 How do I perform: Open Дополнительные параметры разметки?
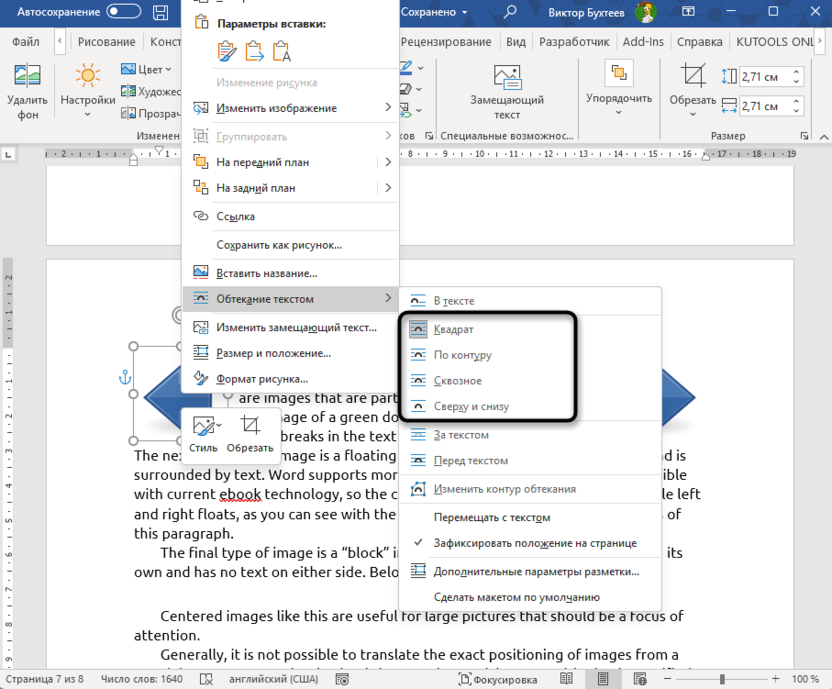click(x=530, y=572)
